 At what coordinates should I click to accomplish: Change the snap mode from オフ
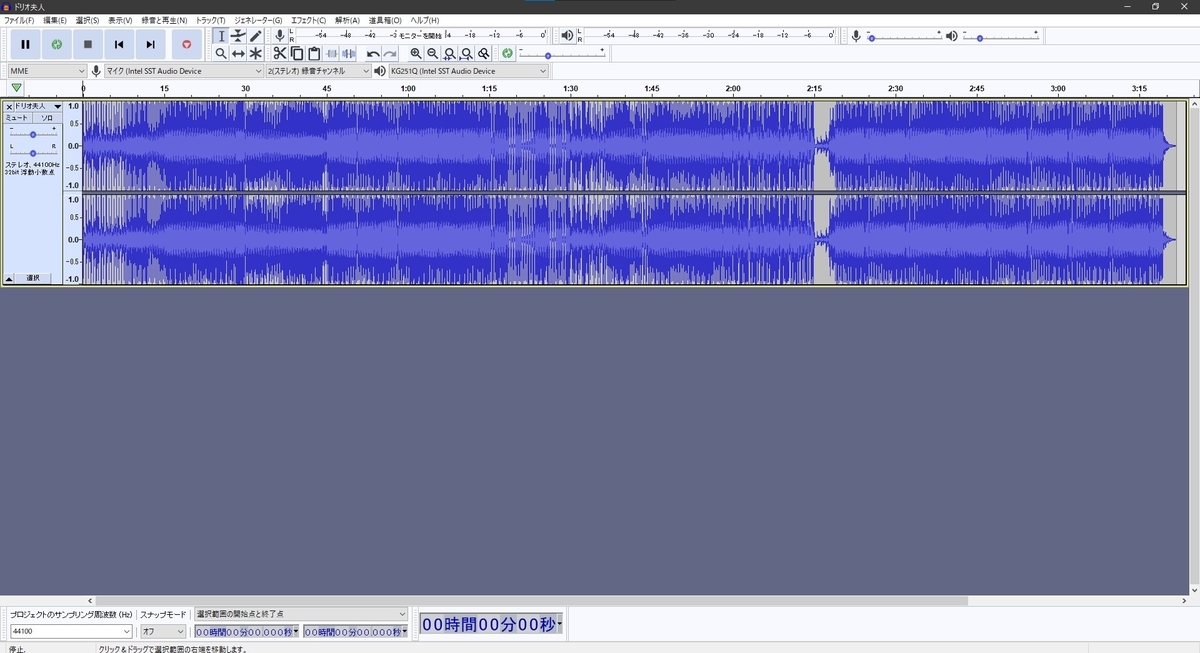(163, 631)
